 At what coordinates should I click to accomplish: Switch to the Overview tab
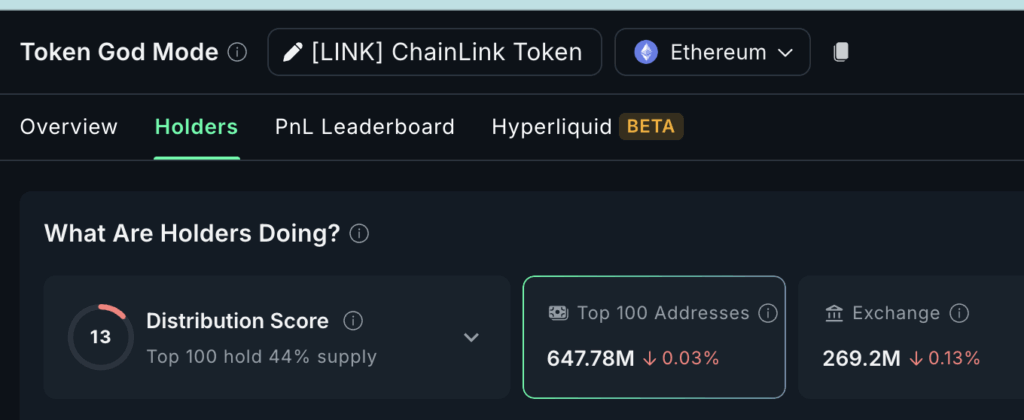point(69,127)
